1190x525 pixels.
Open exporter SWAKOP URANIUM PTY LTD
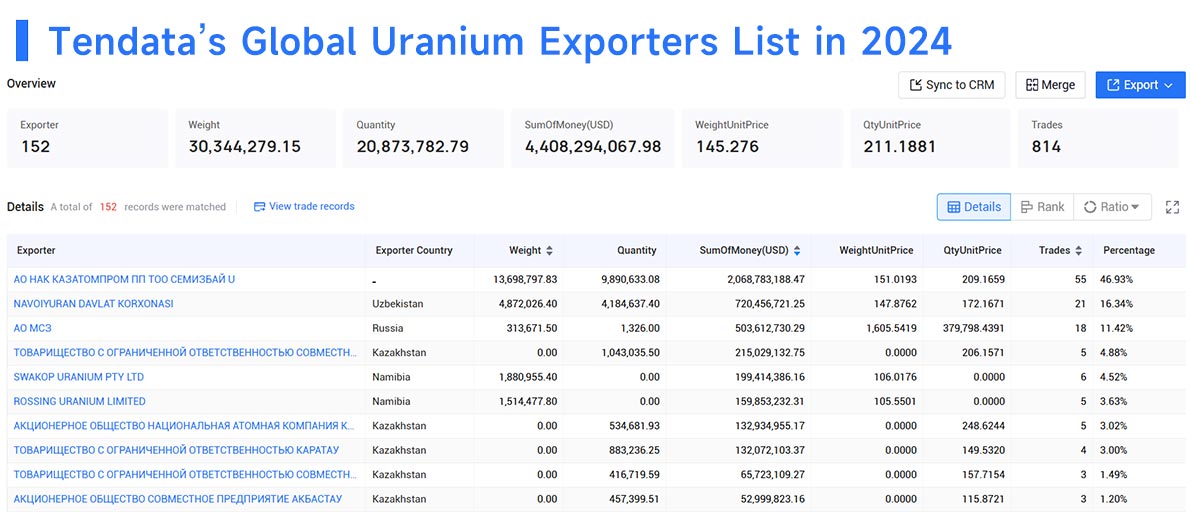pyautogui.click(x=79, y=377)
